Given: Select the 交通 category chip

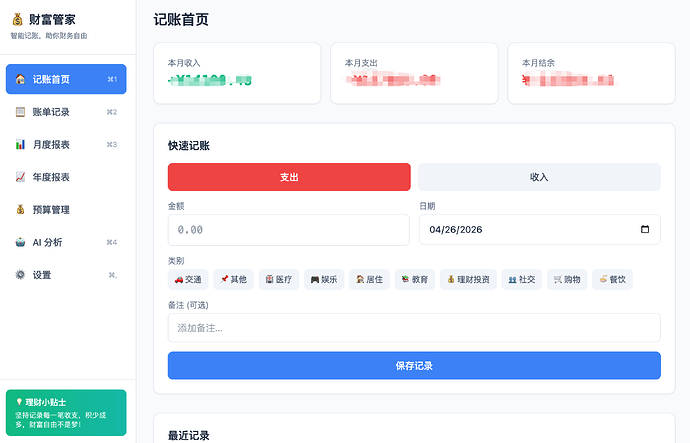Looking at the screenshot, I should point(188,279).
